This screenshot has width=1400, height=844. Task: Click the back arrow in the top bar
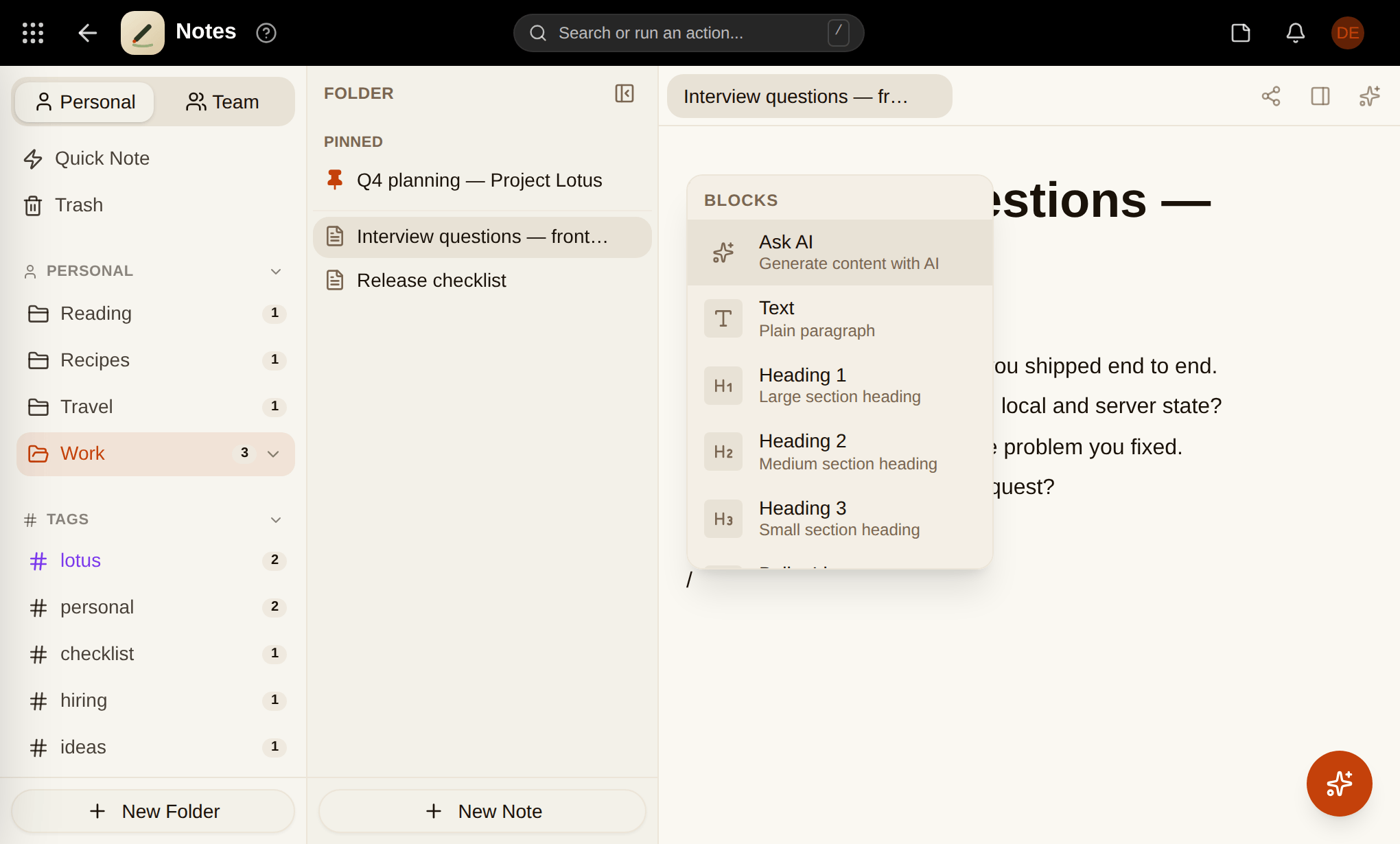pos(87,33)
